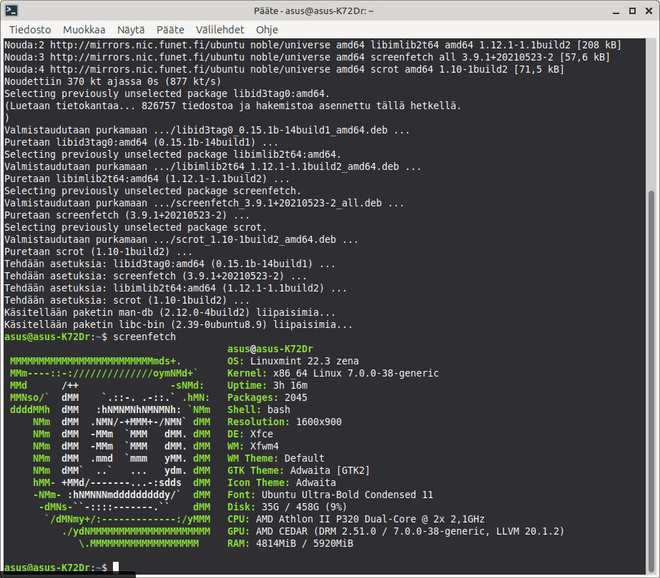Click the 'Puretaan screenfetch (3.9.1+20210523-2)' line
The width and height of the screenshot is (660, 578).
(x=127, y=216)
